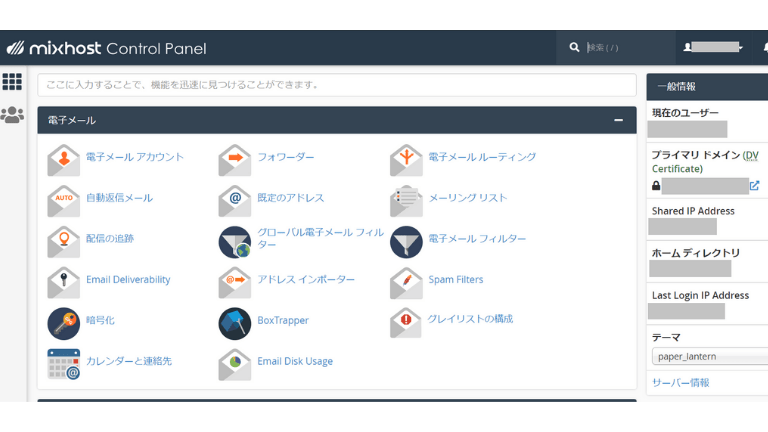Screen dimensions: 768x432
Task: Open the カレンダーと連絡先 link
Action: point(129,361)
